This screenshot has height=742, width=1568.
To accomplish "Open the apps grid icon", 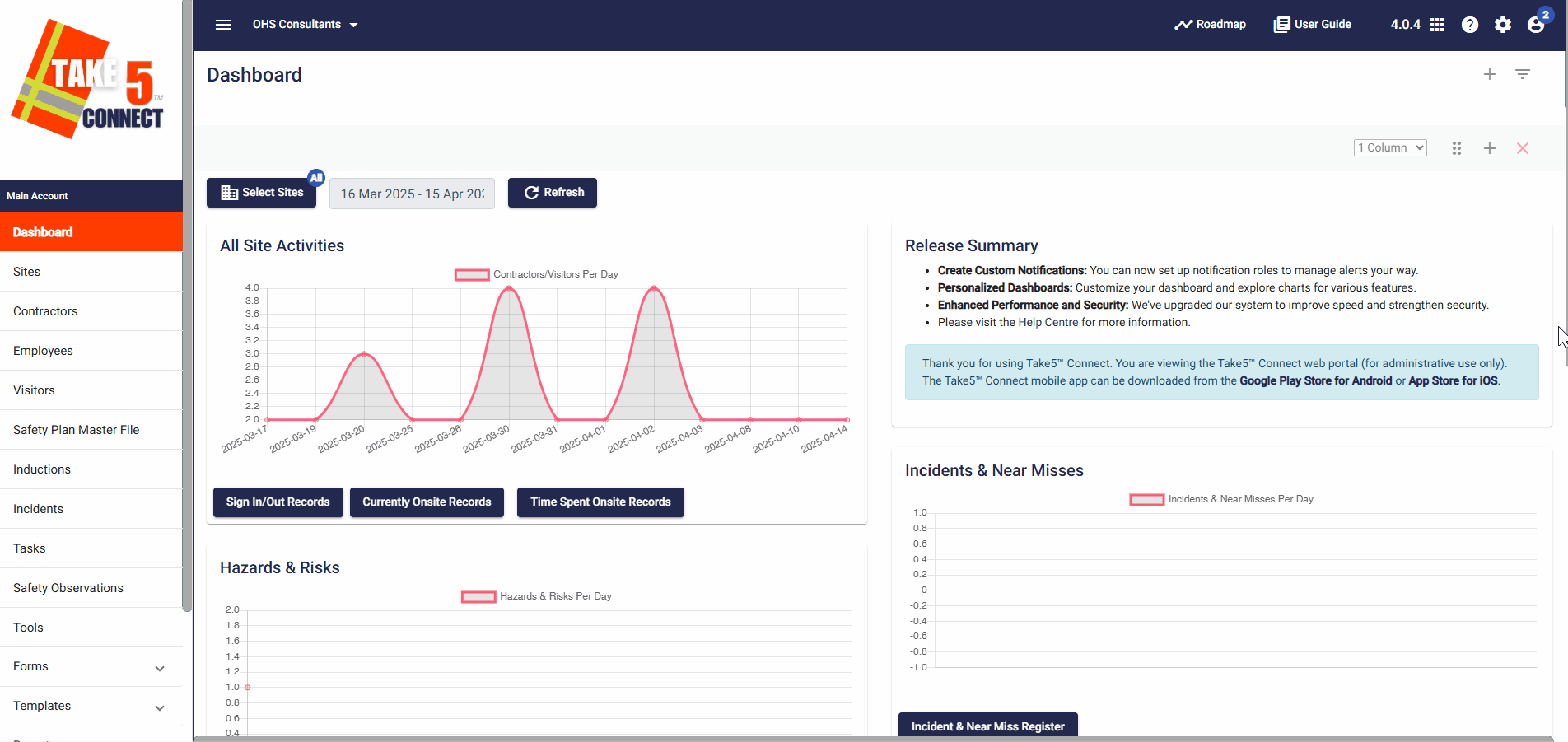I will point(1437,25).
